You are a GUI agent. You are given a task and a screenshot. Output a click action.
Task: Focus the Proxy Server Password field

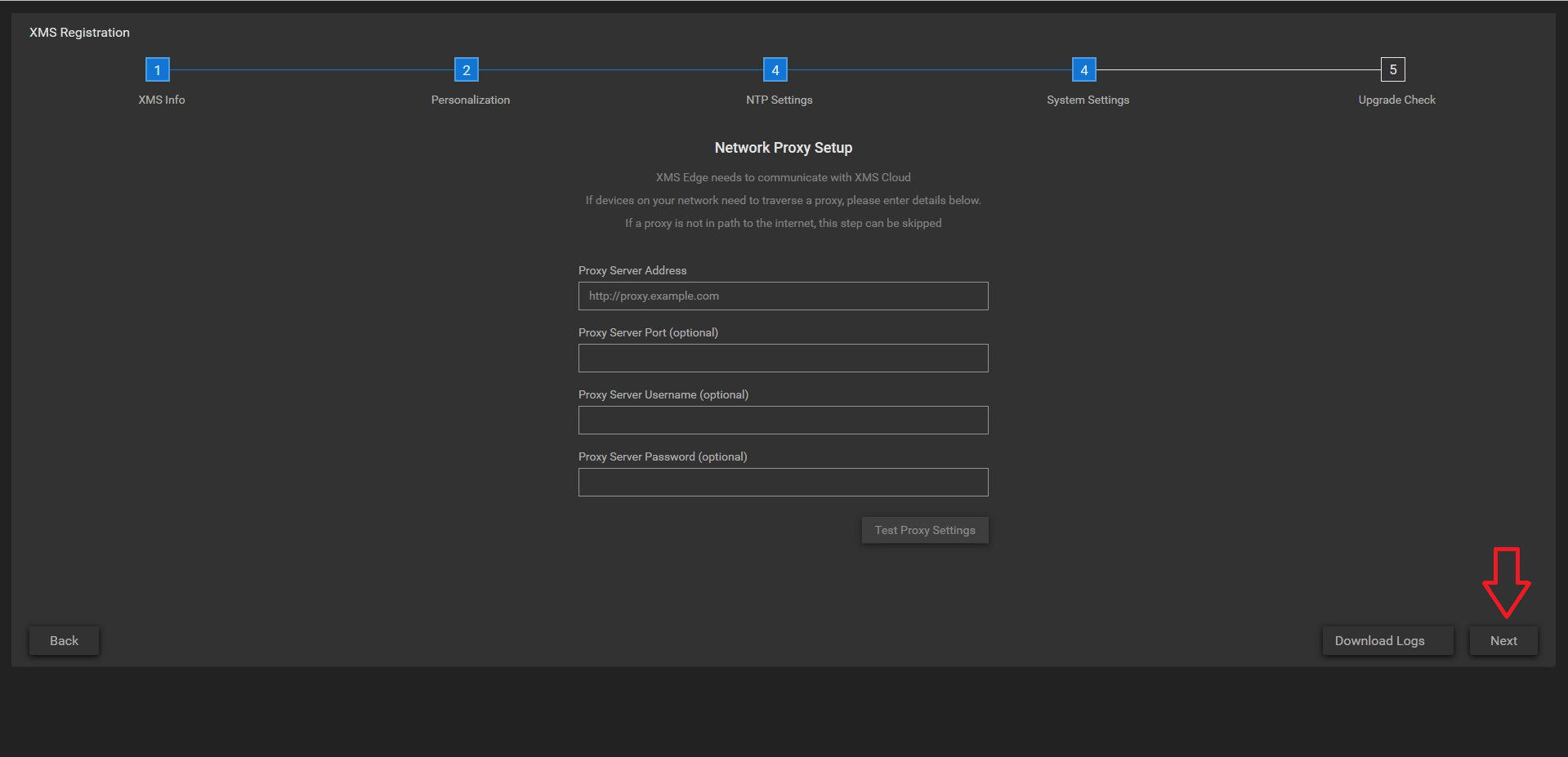tap(783, 482)
